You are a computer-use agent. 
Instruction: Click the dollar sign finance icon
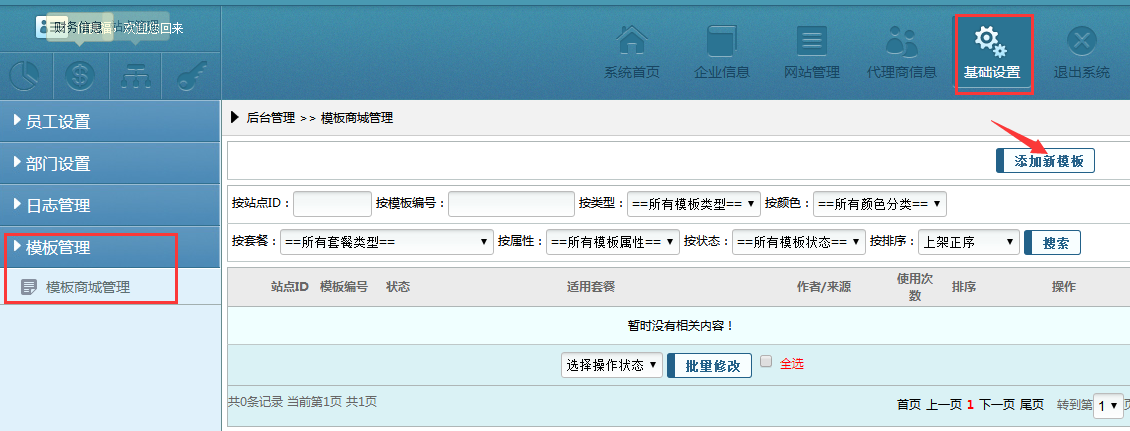(80, 74)
